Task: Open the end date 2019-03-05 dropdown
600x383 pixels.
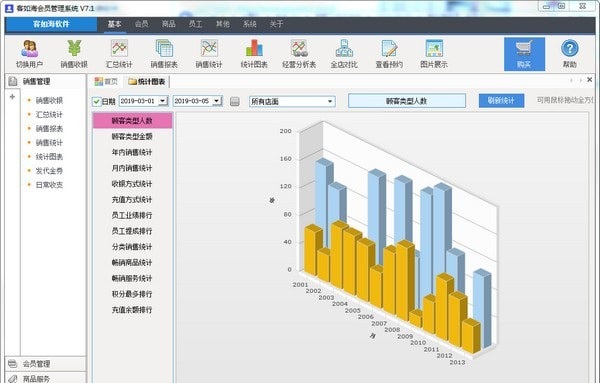Action: (x=217, y=101)
